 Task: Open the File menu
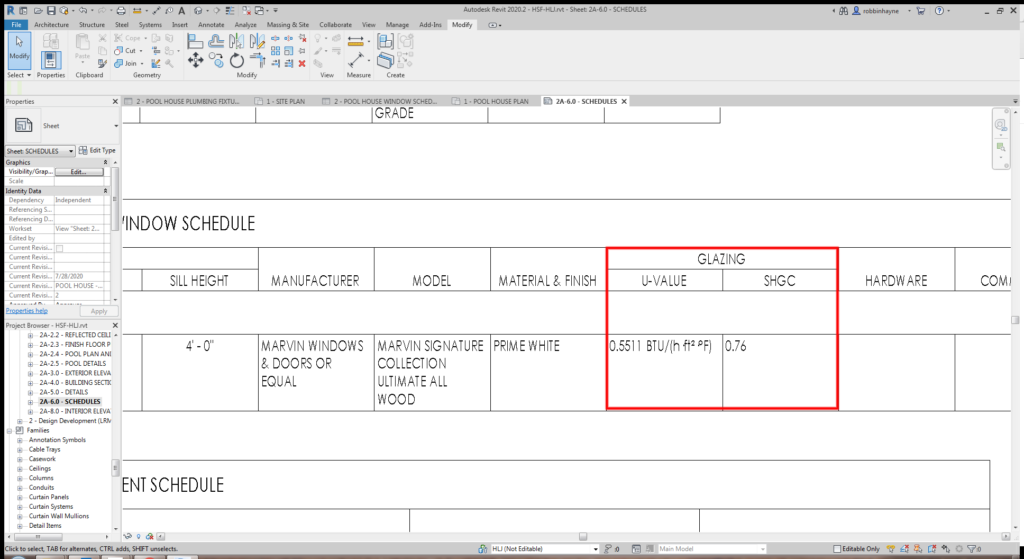pyautogui.click(x=16, y=25)
